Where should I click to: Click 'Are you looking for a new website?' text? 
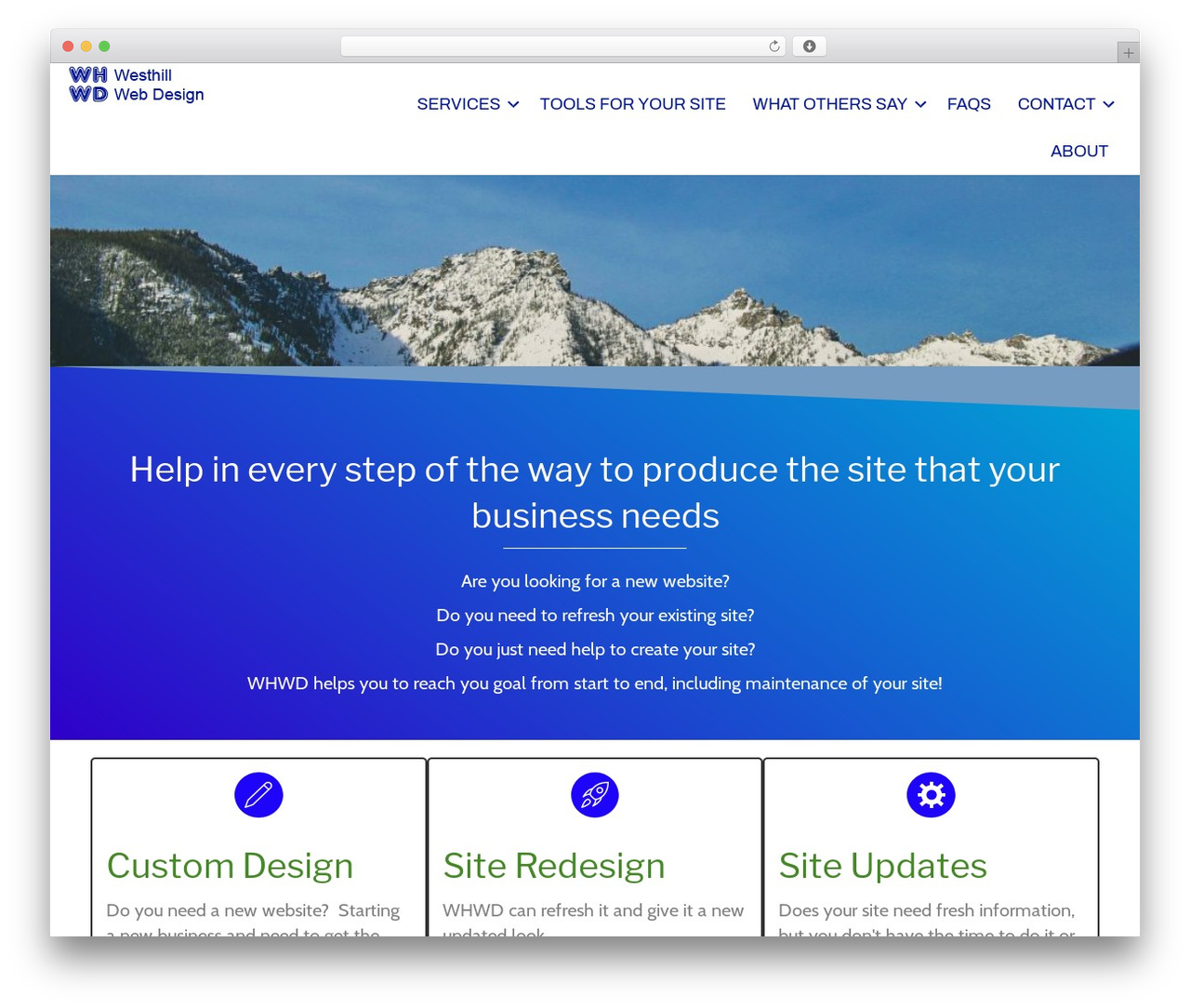[595, 581]
